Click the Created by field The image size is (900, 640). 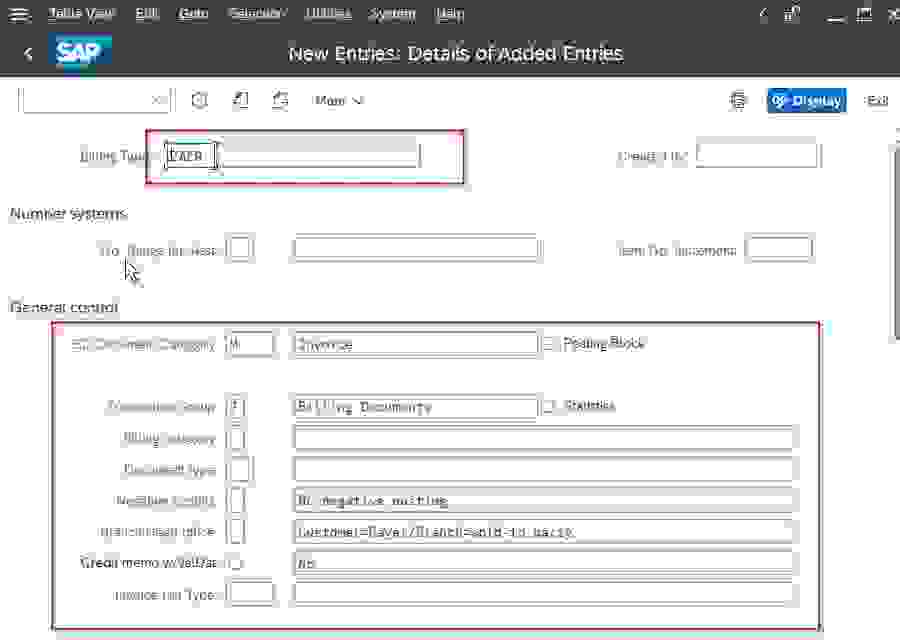(757, 156)
